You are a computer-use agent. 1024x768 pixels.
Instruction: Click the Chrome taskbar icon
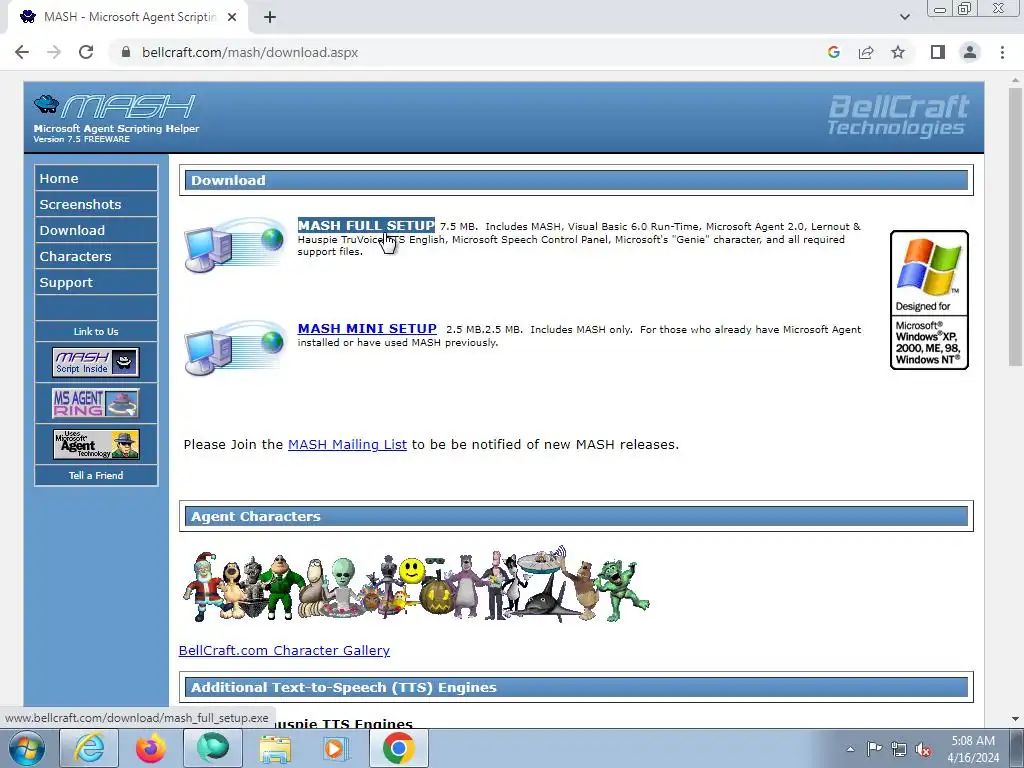399,748
